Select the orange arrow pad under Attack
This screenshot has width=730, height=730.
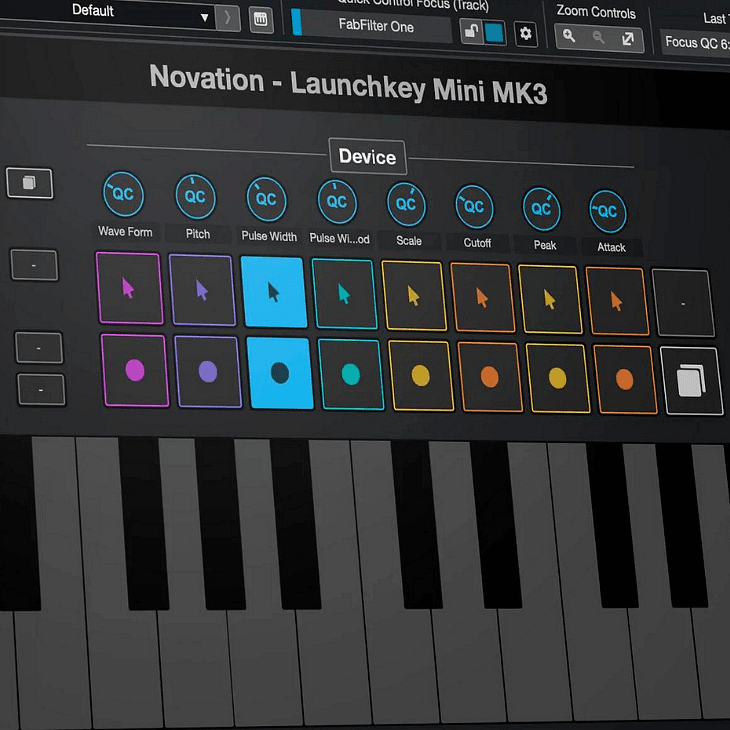[x=616, y=302]
